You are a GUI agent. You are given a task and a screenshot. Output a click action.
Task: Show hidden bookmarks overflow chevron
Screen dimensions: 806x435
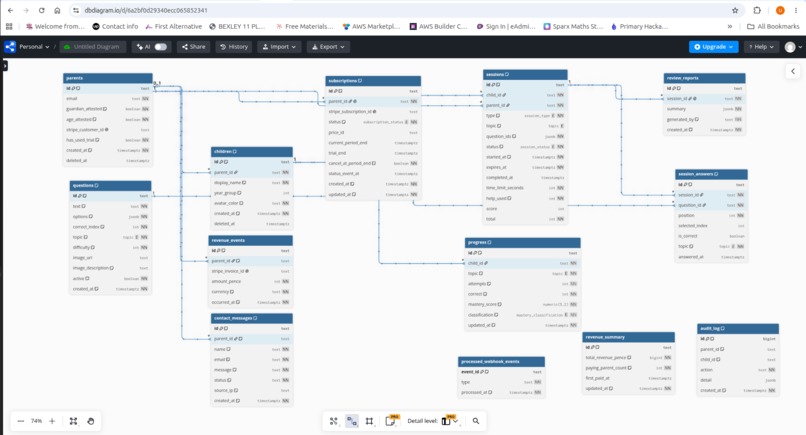click(730, 26)
